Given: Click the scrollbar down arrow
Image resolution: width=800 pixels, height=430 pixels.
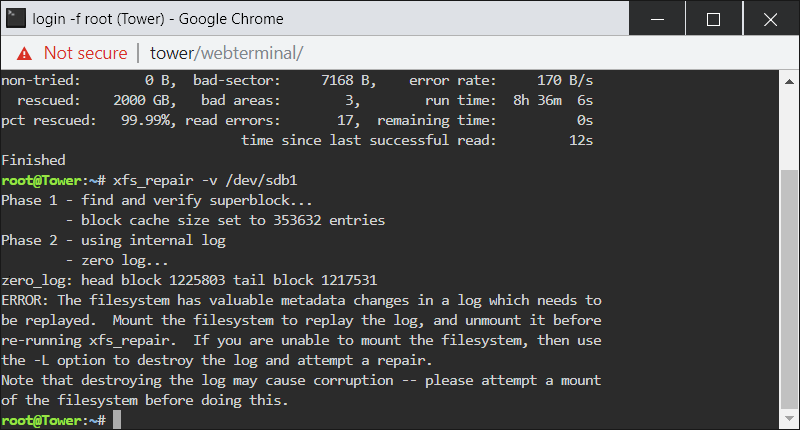Looking at the screenshot, I should coord(789,418).
